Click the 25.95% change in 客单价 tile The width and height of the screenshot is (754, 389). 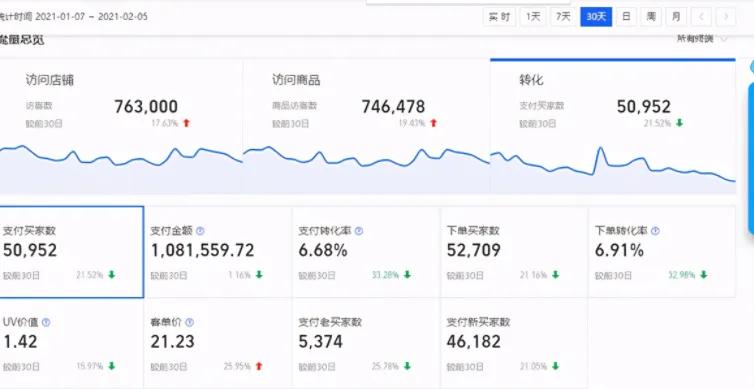(x=237, y=366)
